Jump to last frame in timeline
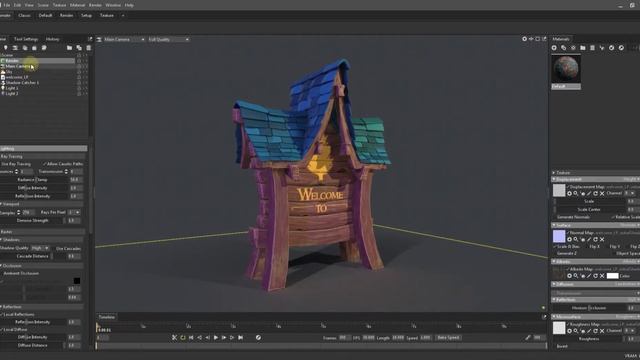640x360 pixels. pos(240,338)
